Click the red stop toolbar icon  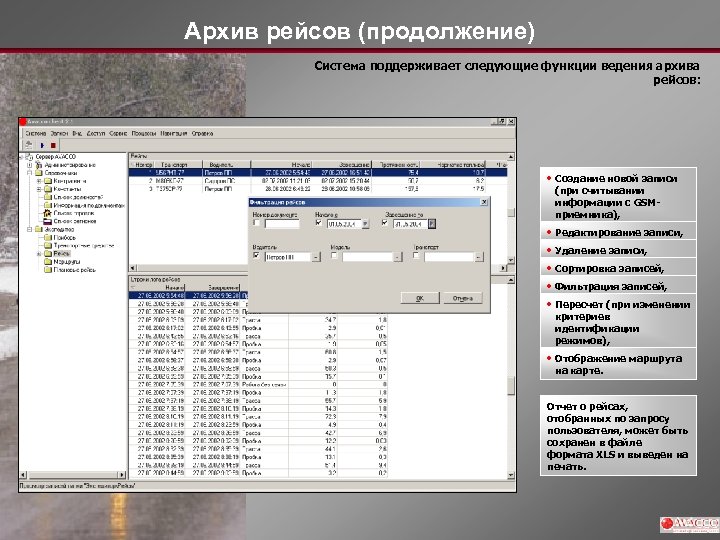coord(53,145)
